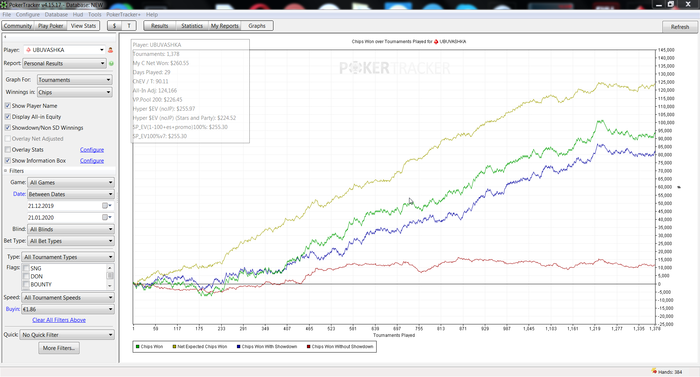Viewport: 700px width, 377px height.
Task: Click the Clear All Filters Above link
Action: (59, 320)
